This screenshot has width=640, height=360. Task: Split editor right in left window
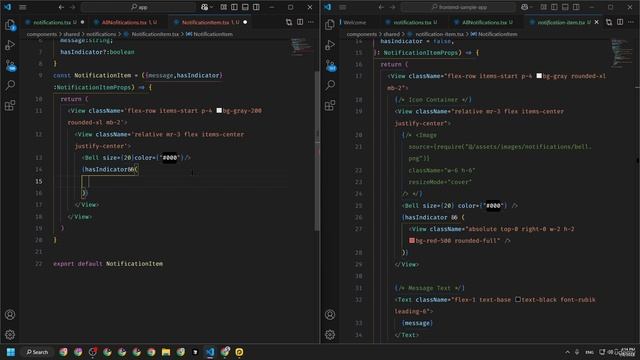[x=300, y=22]
